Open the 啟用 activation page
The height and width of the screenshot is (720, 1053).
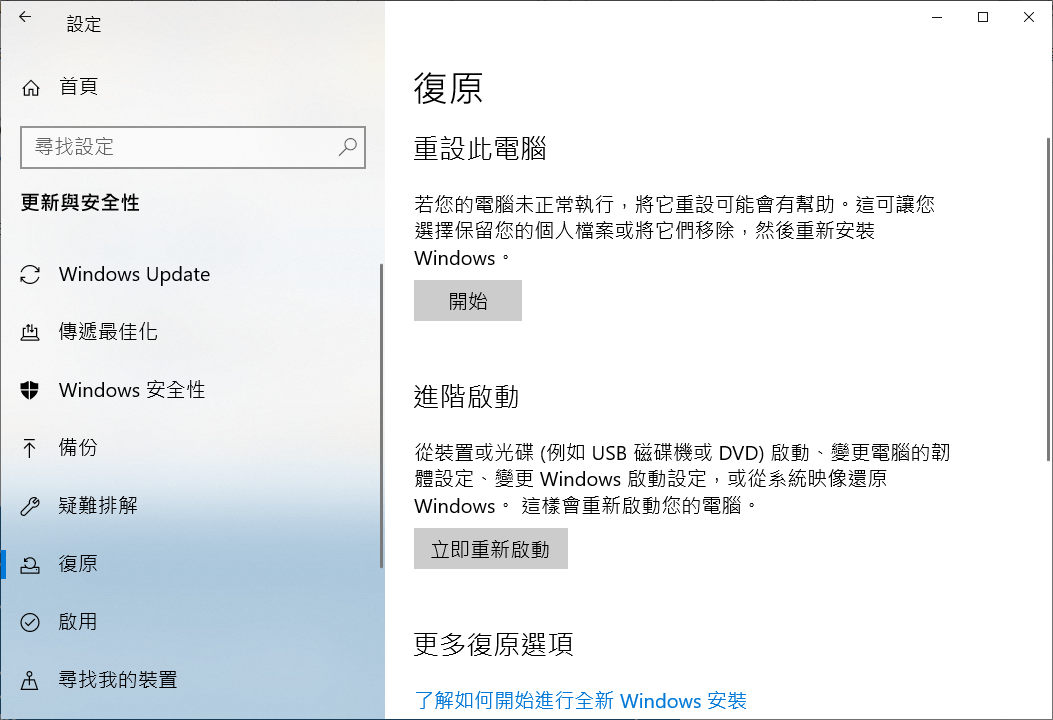(78, 621)
